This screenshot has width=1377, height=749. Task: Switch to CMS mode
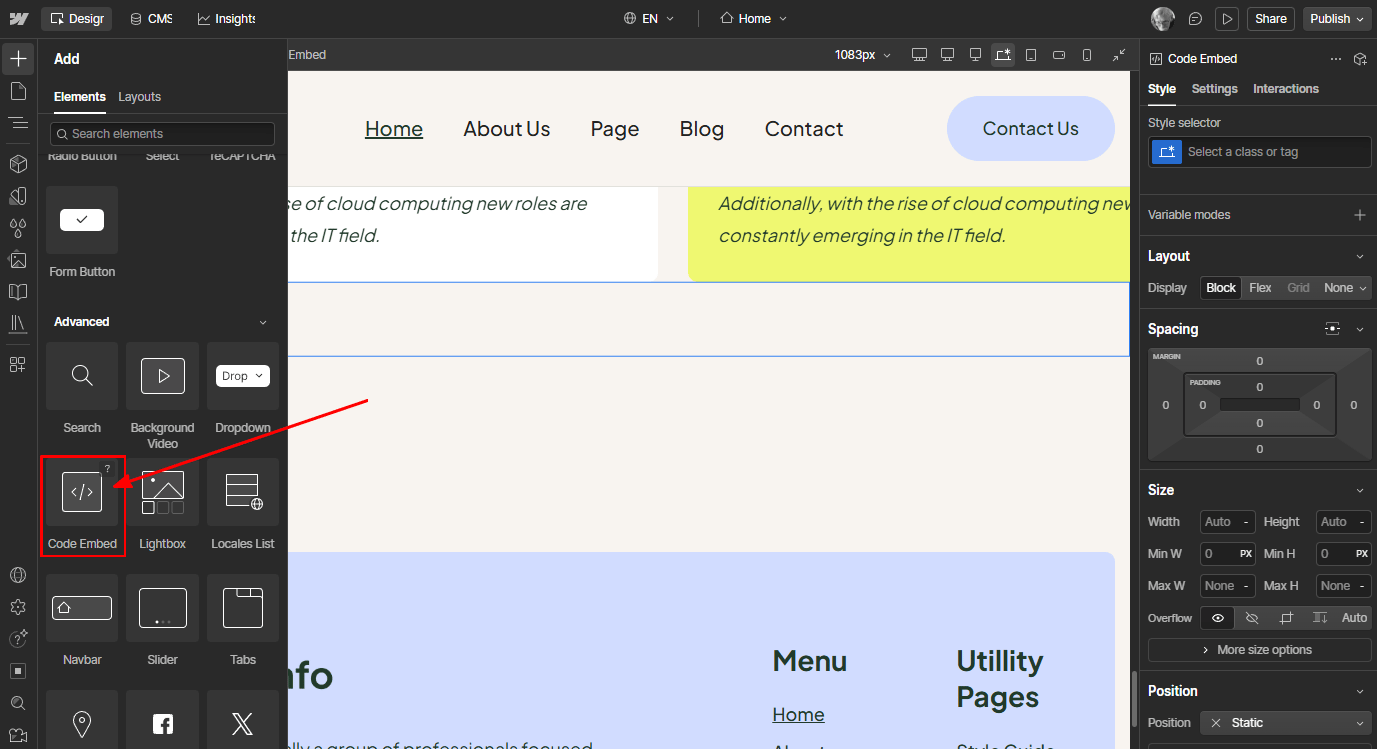(x=151, y=18)
